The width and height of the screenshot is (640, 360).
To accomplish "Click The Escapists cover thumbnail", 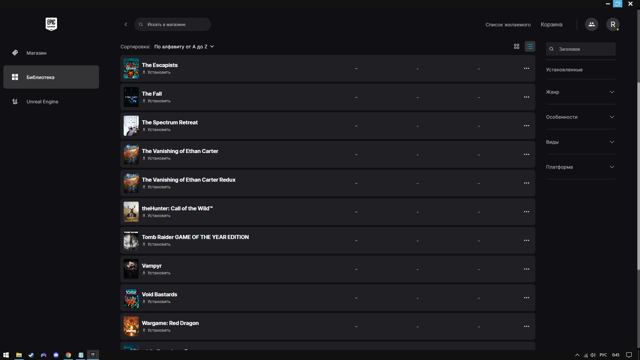I will pos(131,69).
